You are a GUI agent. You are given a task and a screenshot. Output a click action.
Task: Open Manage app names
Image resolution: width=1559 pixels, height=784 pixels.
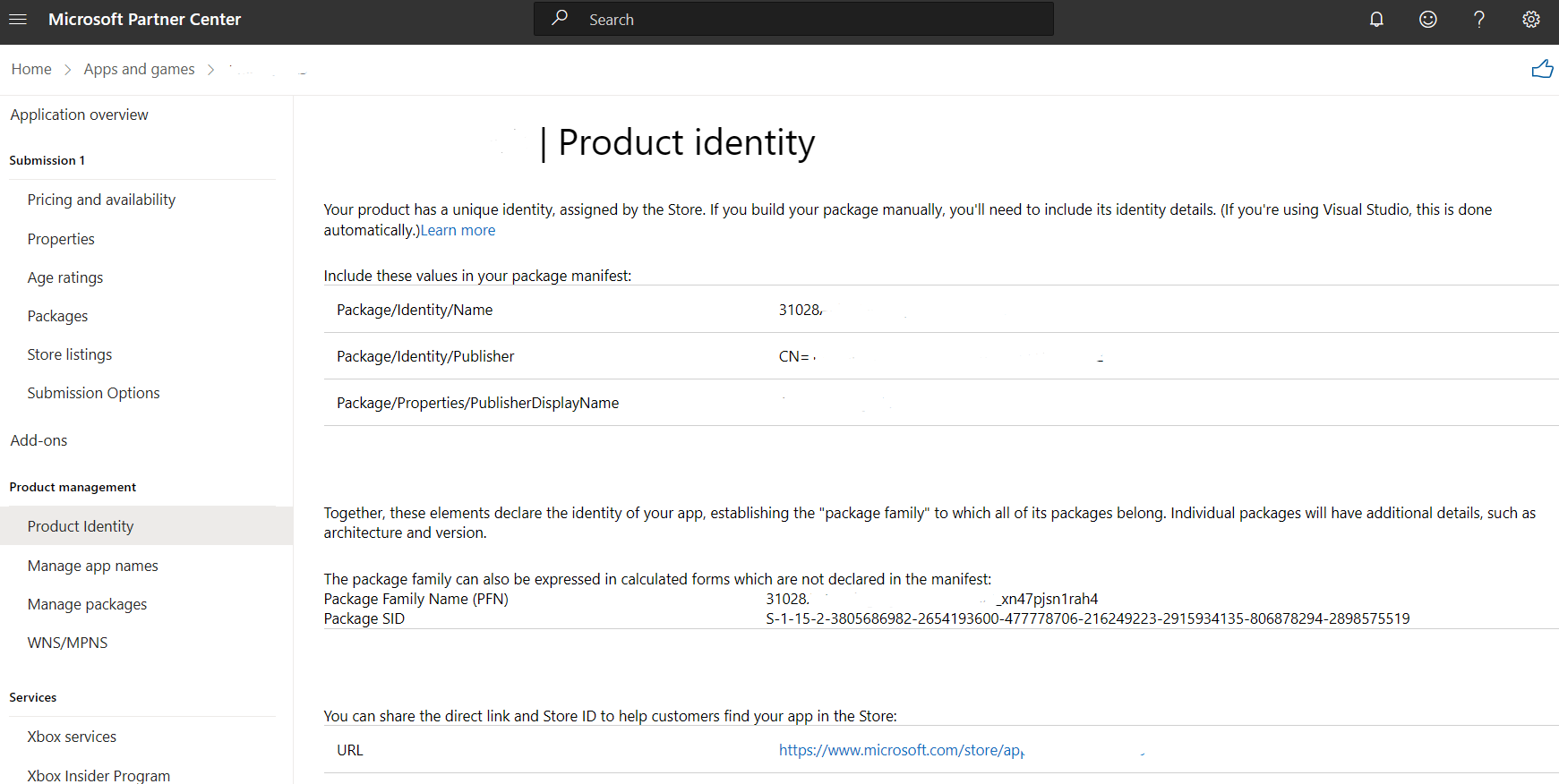coord(92,566)
